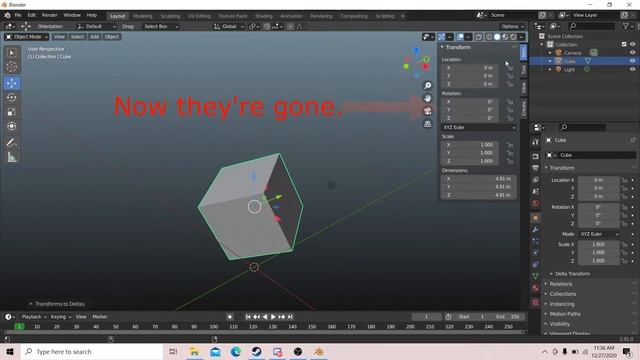Choose the Transform tool
This screenshot has width=640, height=360.
click(x=11, y=126)
